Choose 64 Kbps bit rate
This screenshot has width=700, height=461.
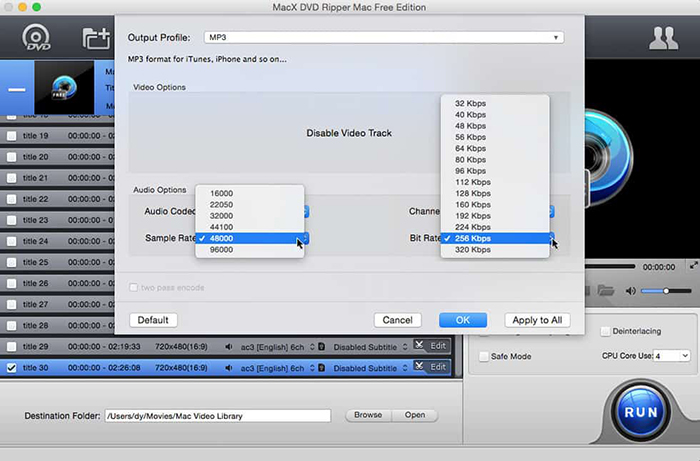tap(495, 148)
